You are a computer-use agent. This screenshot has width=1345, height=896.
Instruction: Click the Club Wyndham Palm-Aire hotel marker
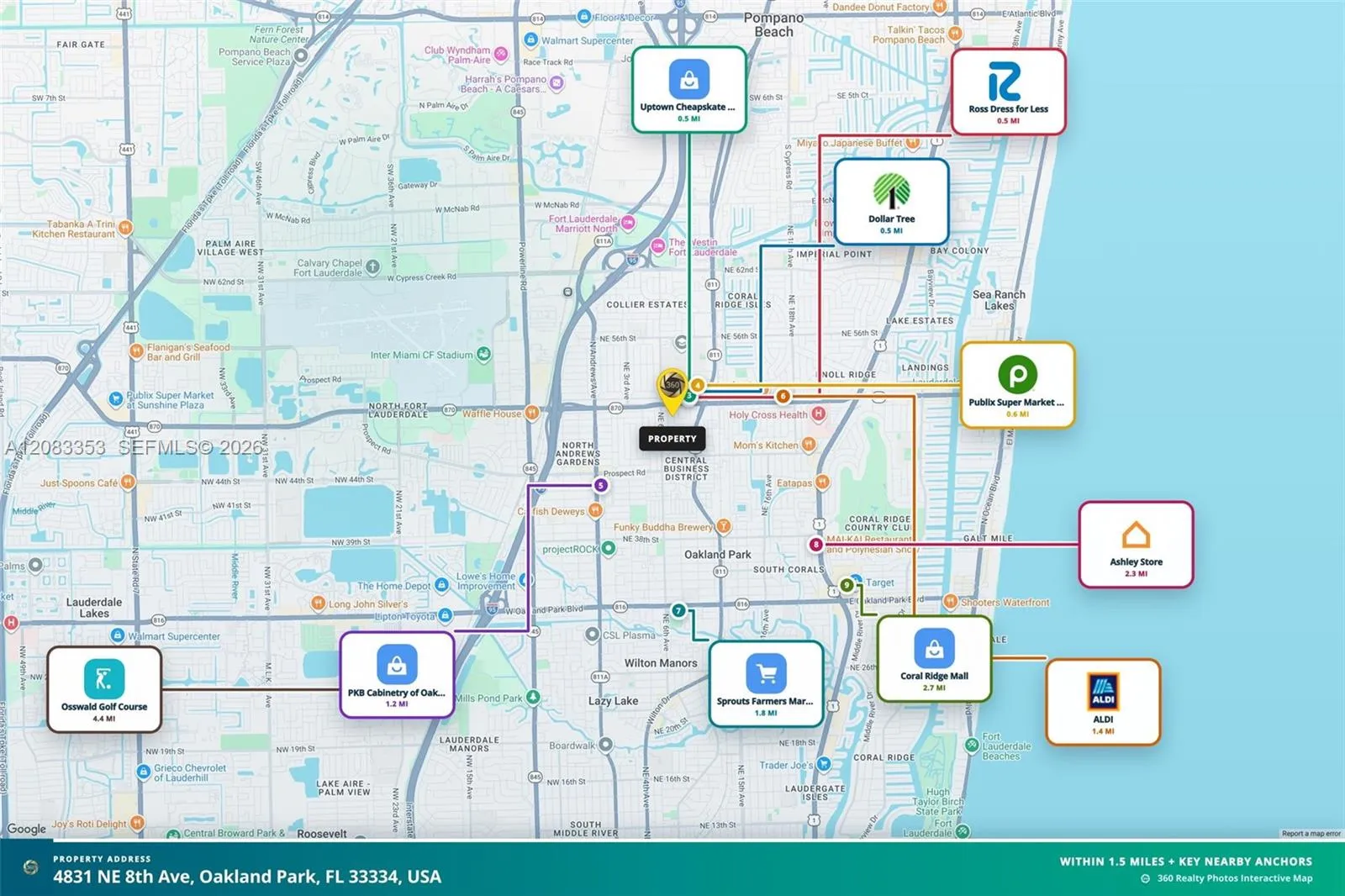coord(501,55)
